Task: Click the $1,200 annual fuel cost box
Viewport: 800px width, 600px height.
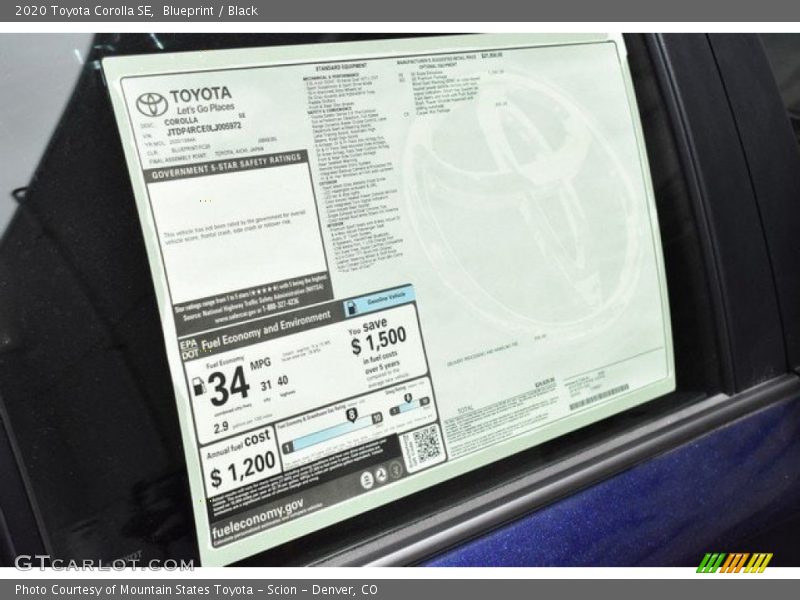Action: [x=243, y=462]
